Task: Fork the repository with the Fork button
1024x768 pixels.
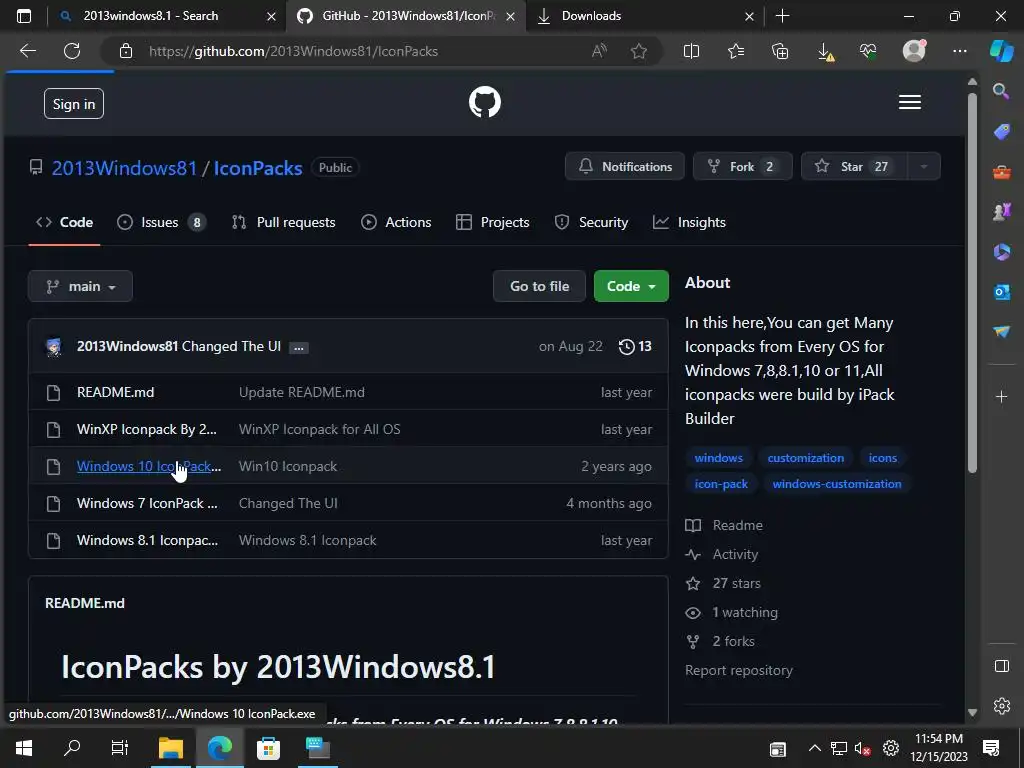Action: 743,167
